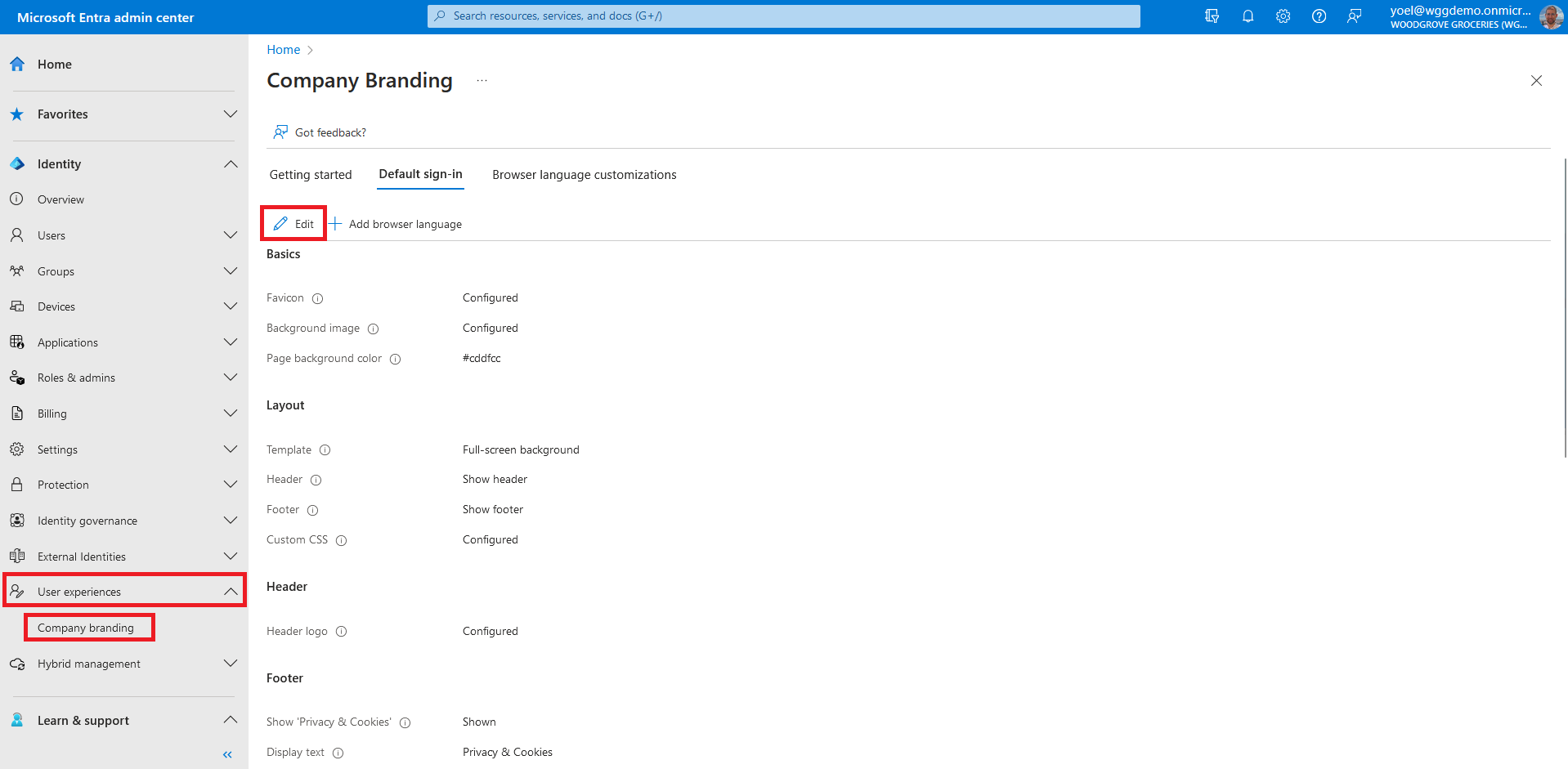This screenshot has height=769, width=1568.
Task: Click the Header logo info icon
Action: pyautogui.click(x=342, y=632)
